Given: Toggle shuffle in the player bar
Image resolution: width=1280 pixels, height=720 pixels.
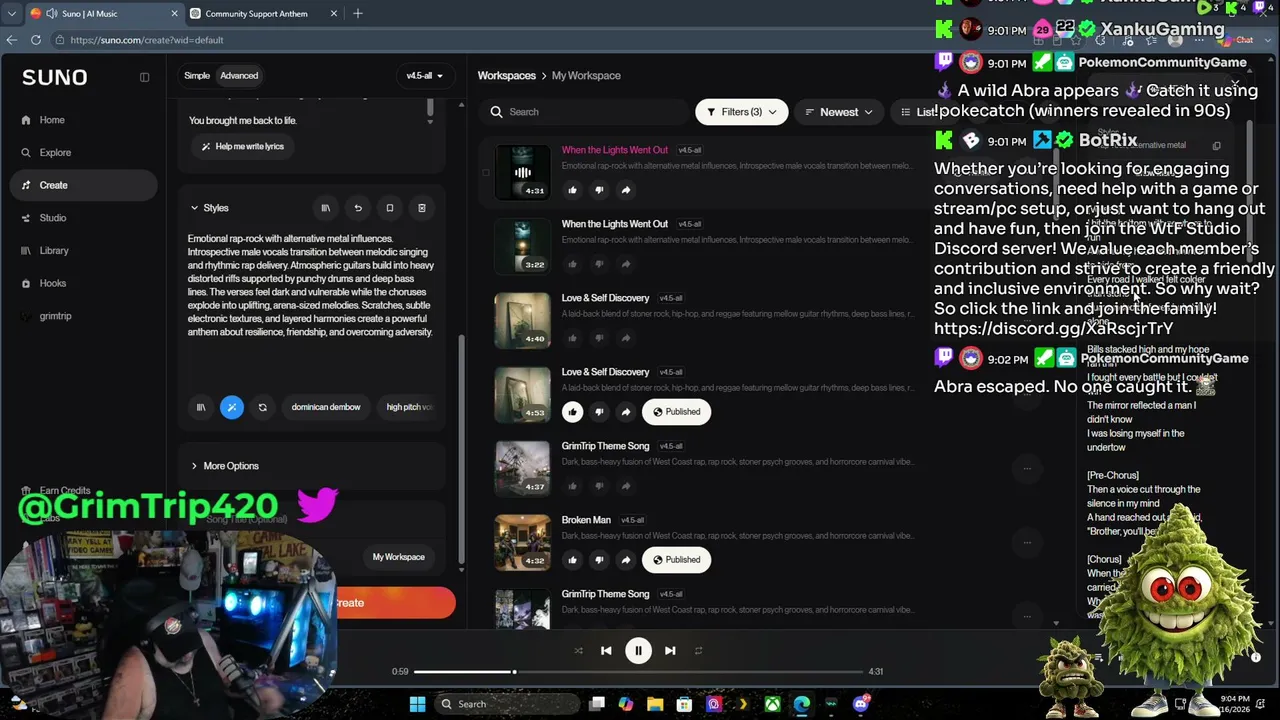Looking at the screenshot, I should (578, 651).
